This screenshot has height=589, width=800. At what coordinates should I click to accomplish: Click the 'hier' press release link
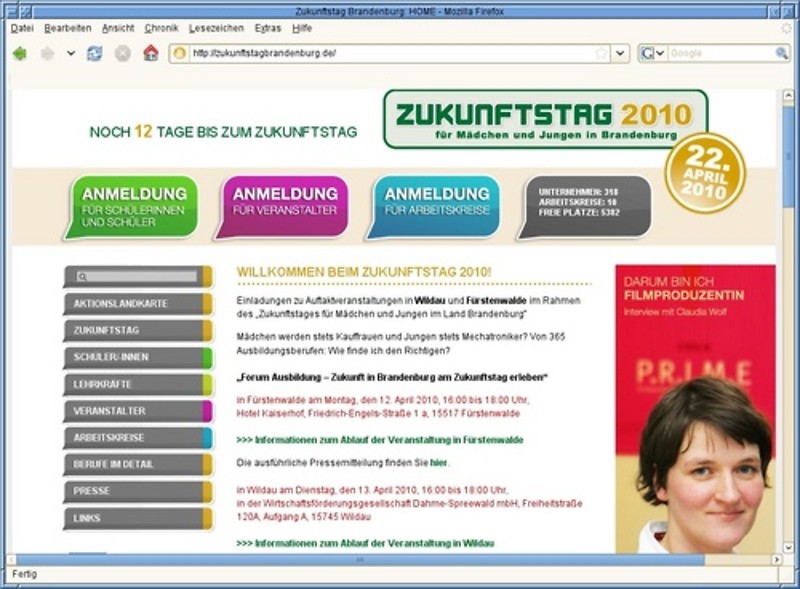point(439,464)
